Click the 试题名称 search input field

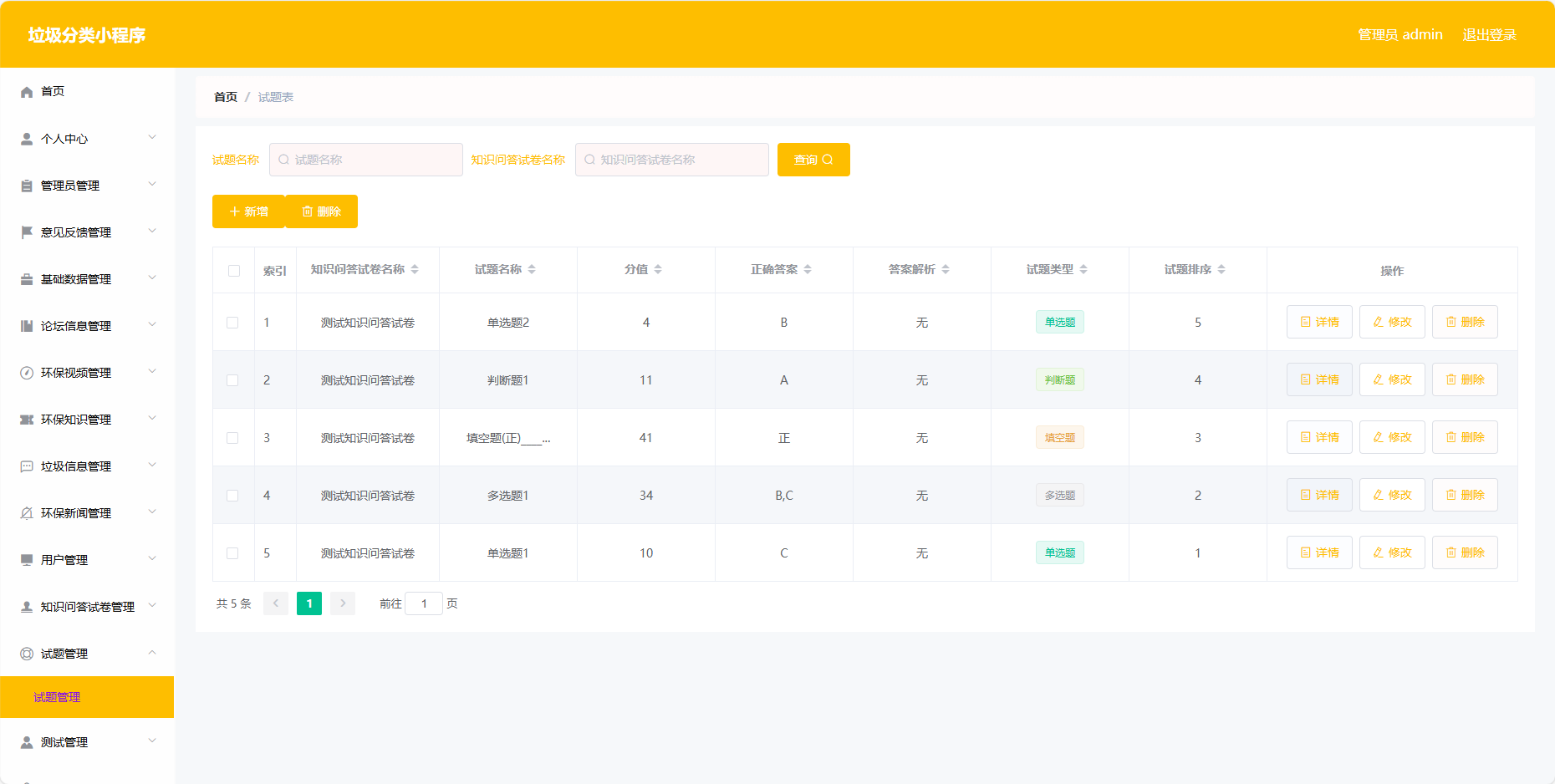[x=366, y=160]
